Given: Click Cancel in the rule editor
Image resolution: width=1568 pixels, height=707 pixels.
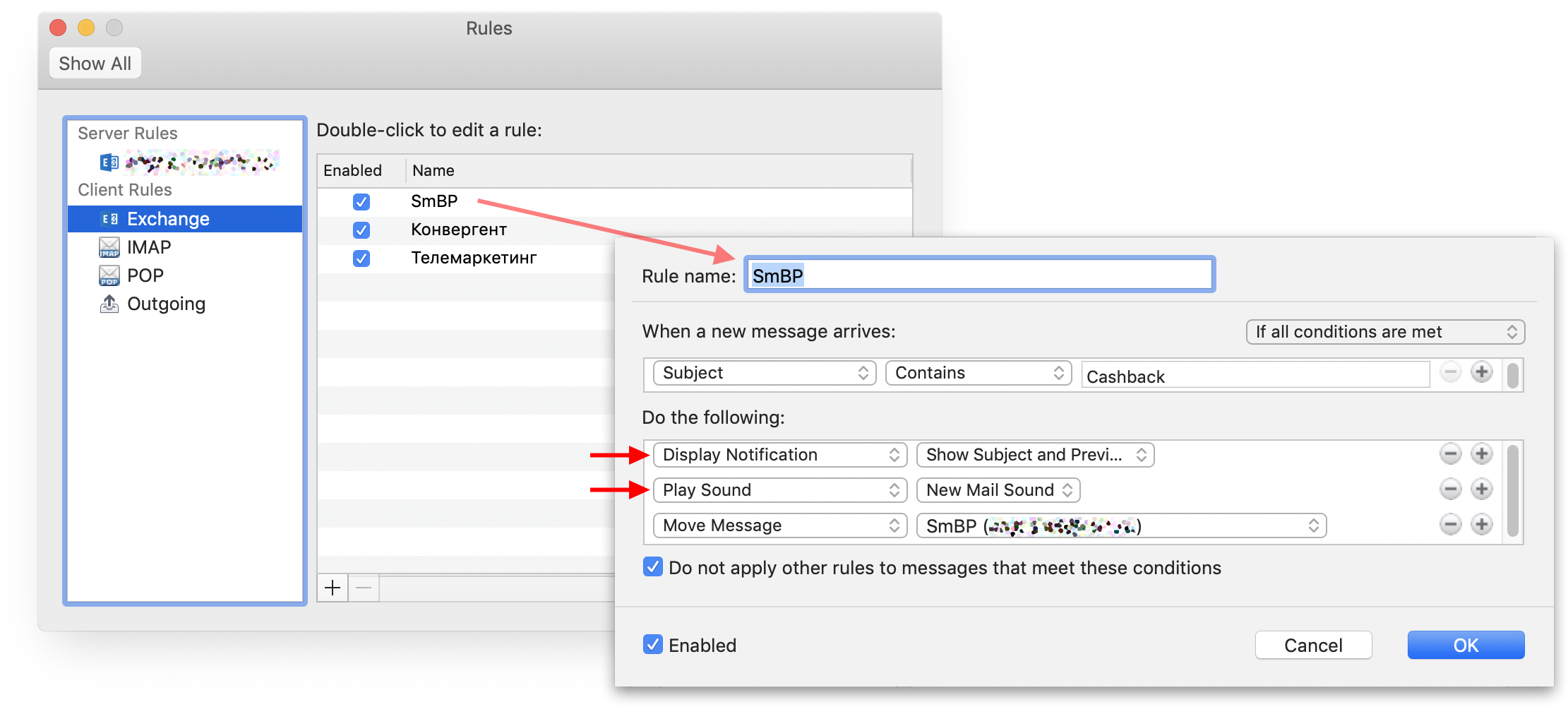Looking at the screenshot, I should tap(1313, 646).
